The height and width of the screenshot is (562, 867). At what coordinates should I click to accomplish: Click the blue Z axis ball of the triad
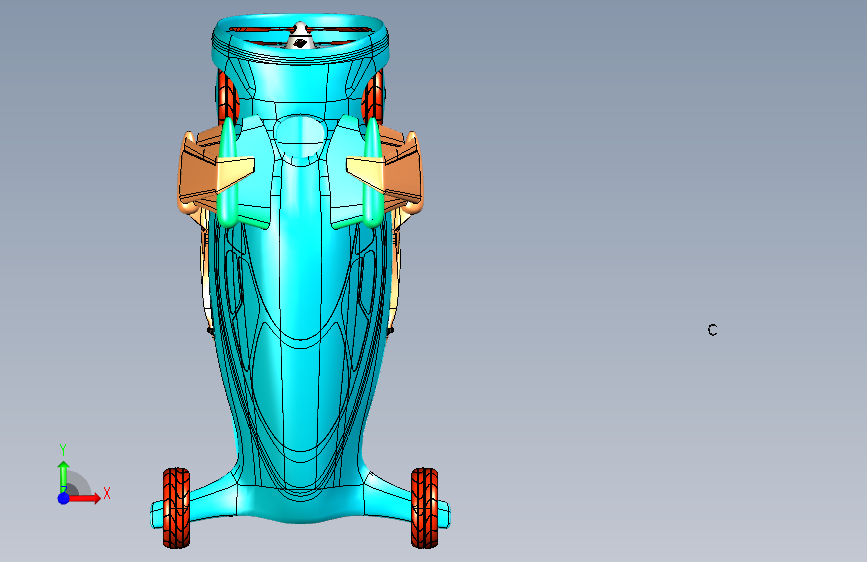tap(64, 498)
